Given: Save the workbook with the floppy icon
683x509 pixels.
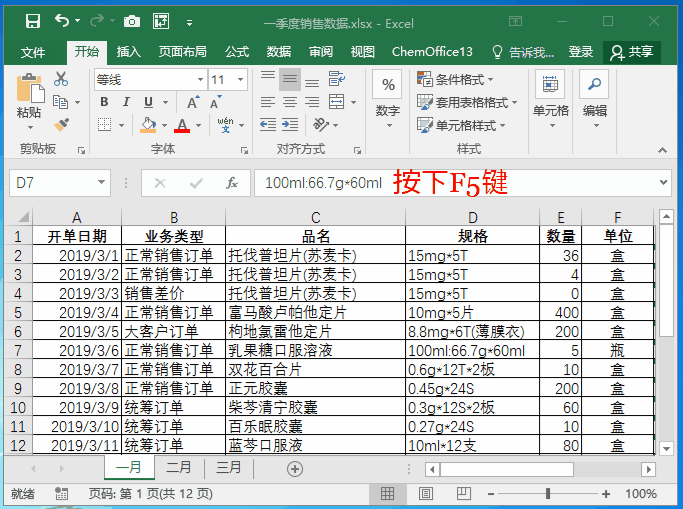Looking at the screenshot, I should pyautogui.click(x=33, y=21).
